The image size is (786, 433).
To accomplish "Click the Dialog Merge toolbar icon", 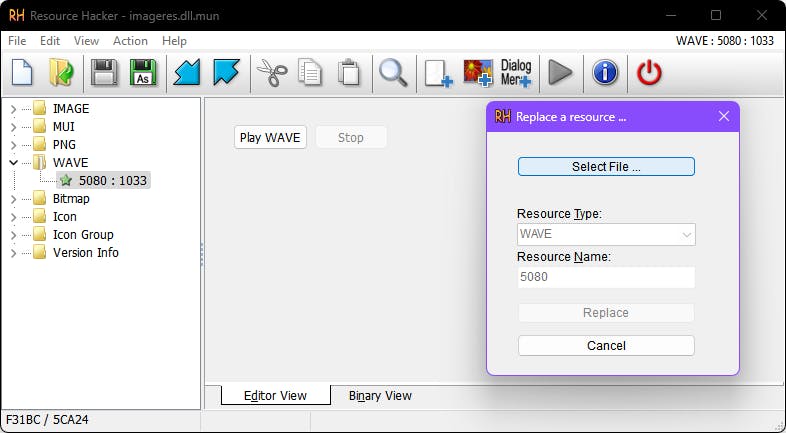I will [x=516, y=74].
